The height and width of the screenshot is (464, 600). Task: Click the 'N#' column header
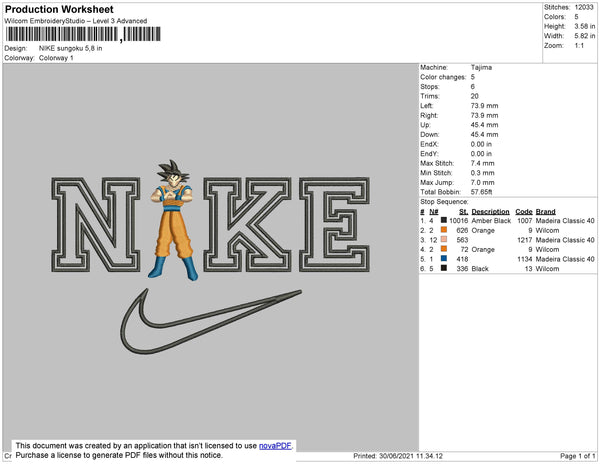(x=434, y=212)
